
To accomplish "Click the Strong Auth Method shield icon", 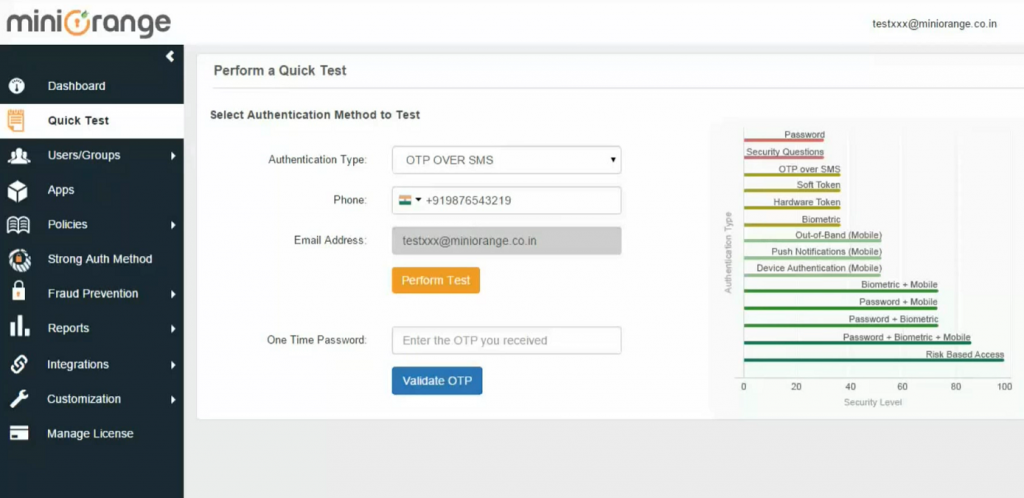I will pyautogui.click(x=17, y=259).
